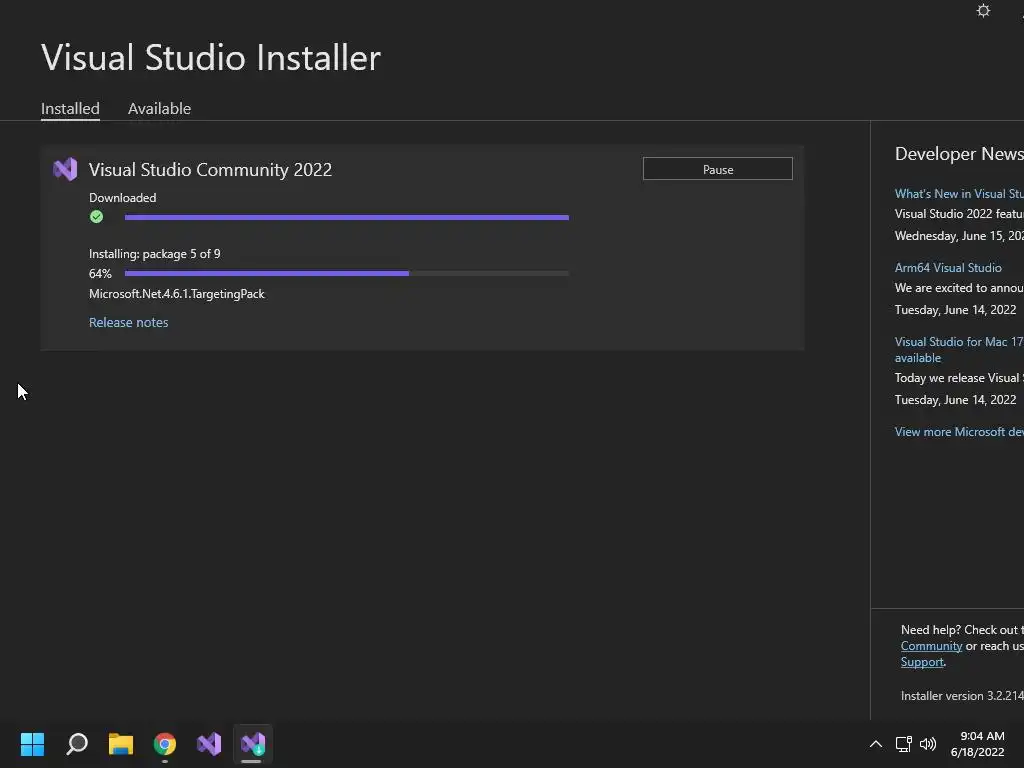The height and width of the screenshot is (768, 1024).
Task: Open Visual Studio for Mac news link
Action: pyautogui.click(x=959, y=349)
